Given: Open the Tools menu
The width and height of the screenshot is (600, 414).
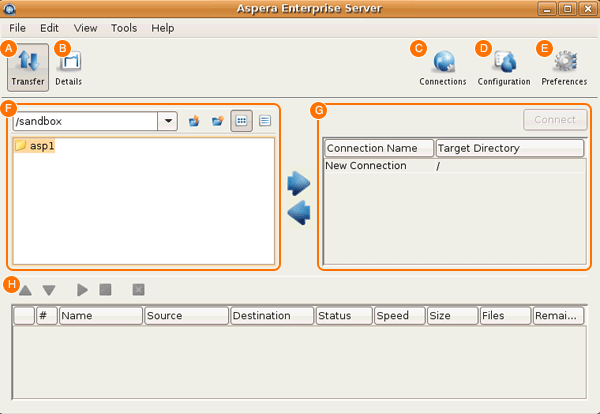Looking at the screenshot, I should pos(124,28).
